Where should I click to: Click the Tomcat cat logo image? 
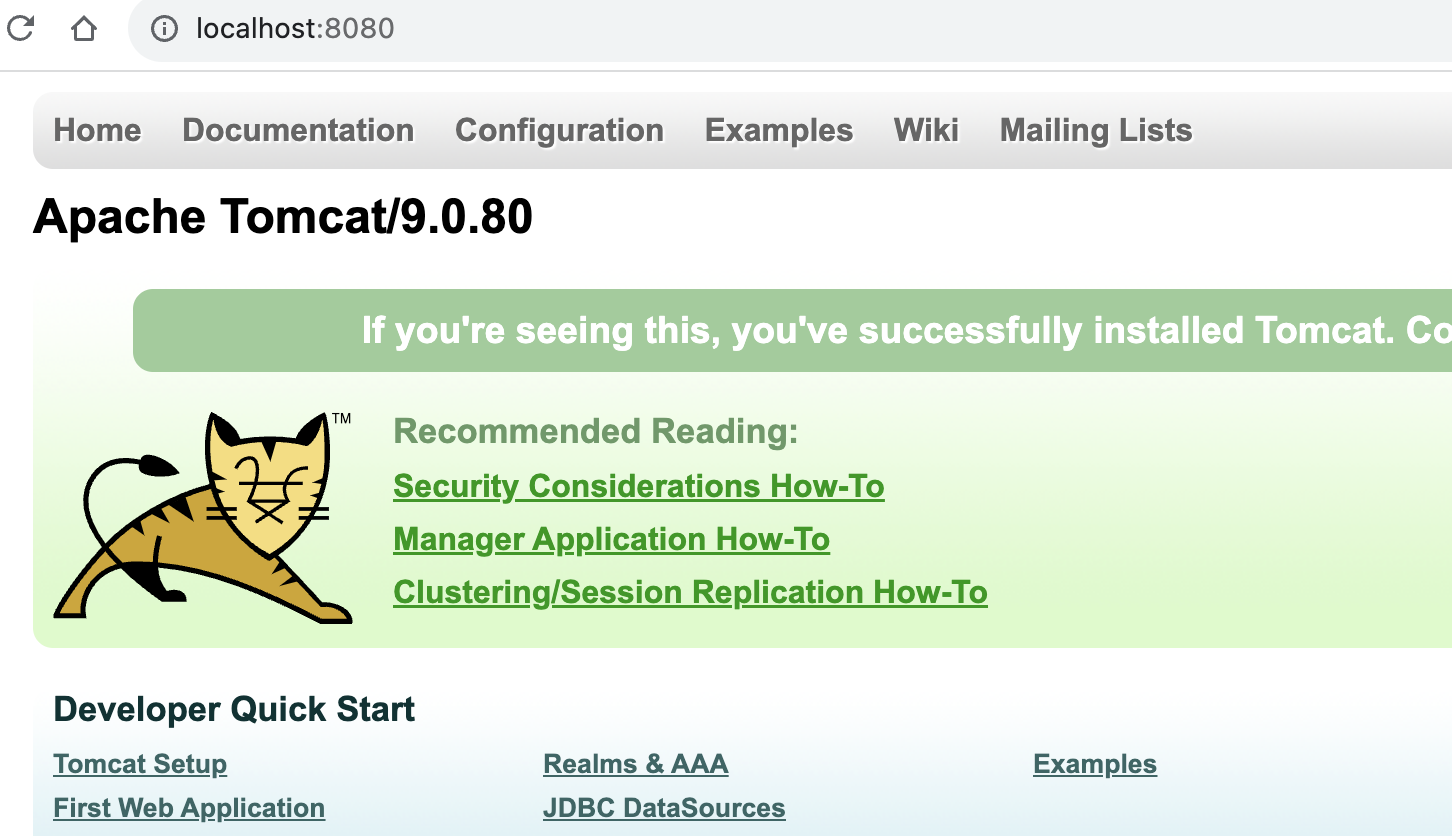tap(203, 517)
